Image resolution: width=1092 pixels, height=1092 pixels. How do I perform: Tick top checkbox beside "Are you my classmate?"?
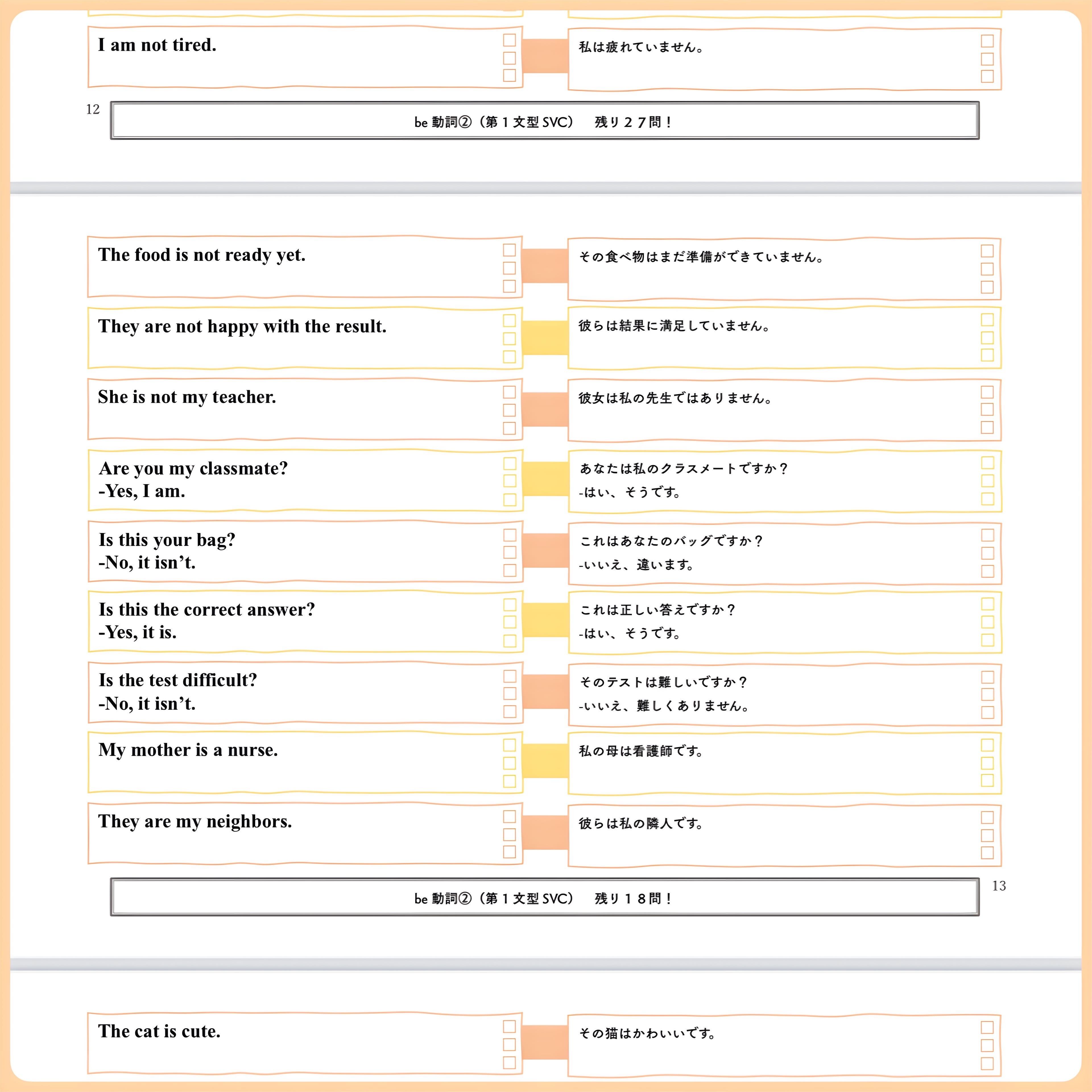(509, 464)
